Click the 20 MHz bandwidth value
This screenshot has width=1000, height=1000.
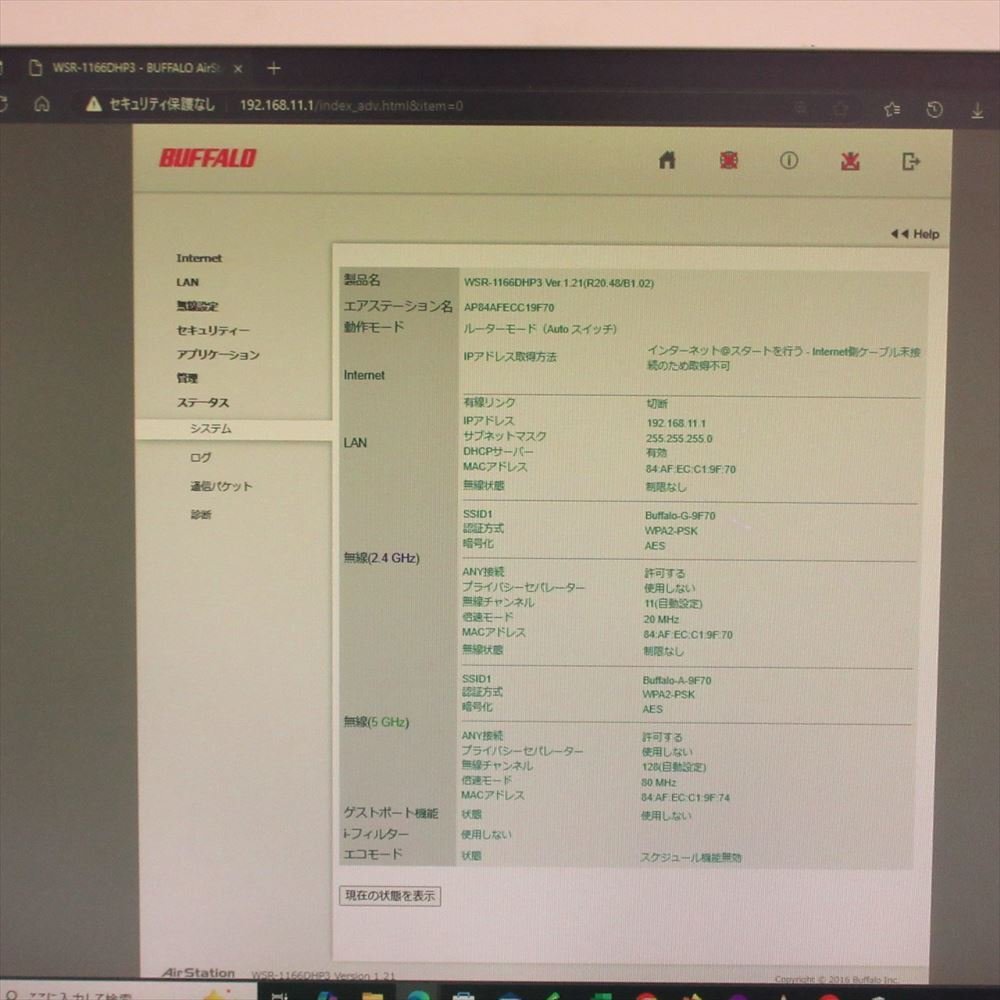point(661,619)
